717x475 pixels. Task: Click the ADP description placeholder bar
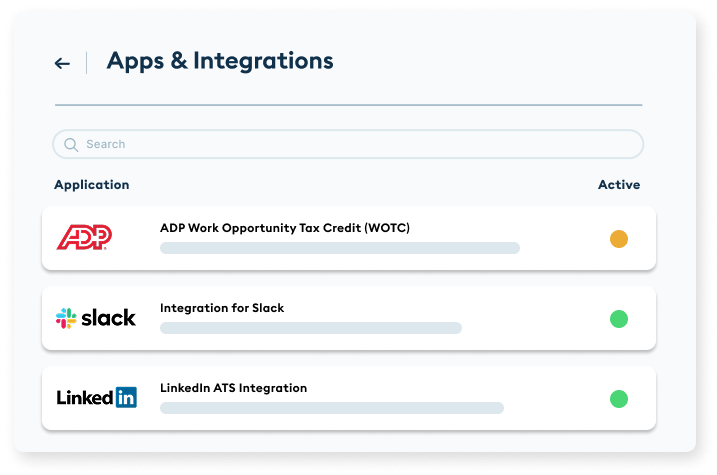(340, 248)
